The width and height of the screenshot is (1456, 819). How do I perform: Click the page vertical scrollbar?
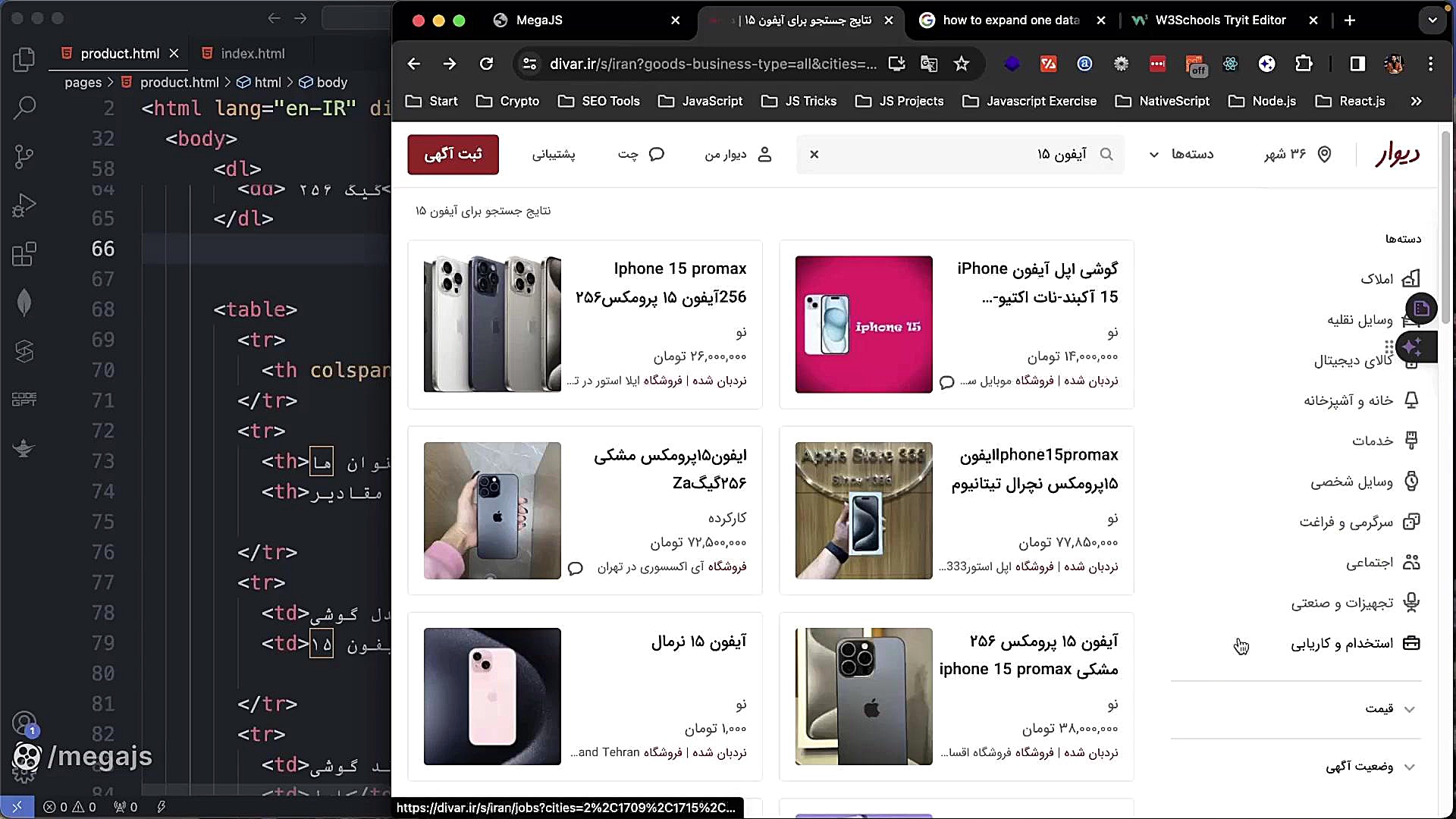[x=1445, y=227]
